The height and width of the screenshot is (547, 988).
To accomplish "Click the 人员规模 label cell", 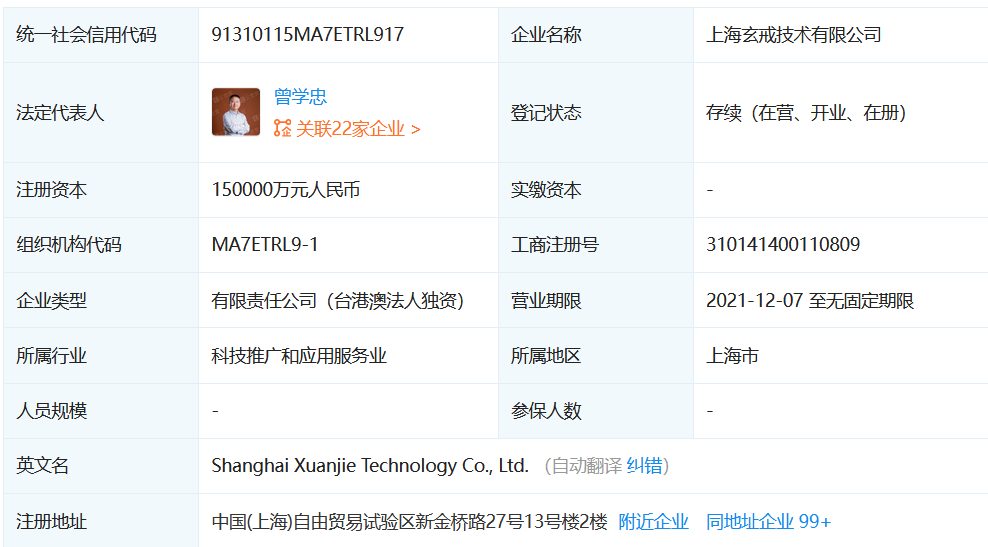I will point(101,411).
